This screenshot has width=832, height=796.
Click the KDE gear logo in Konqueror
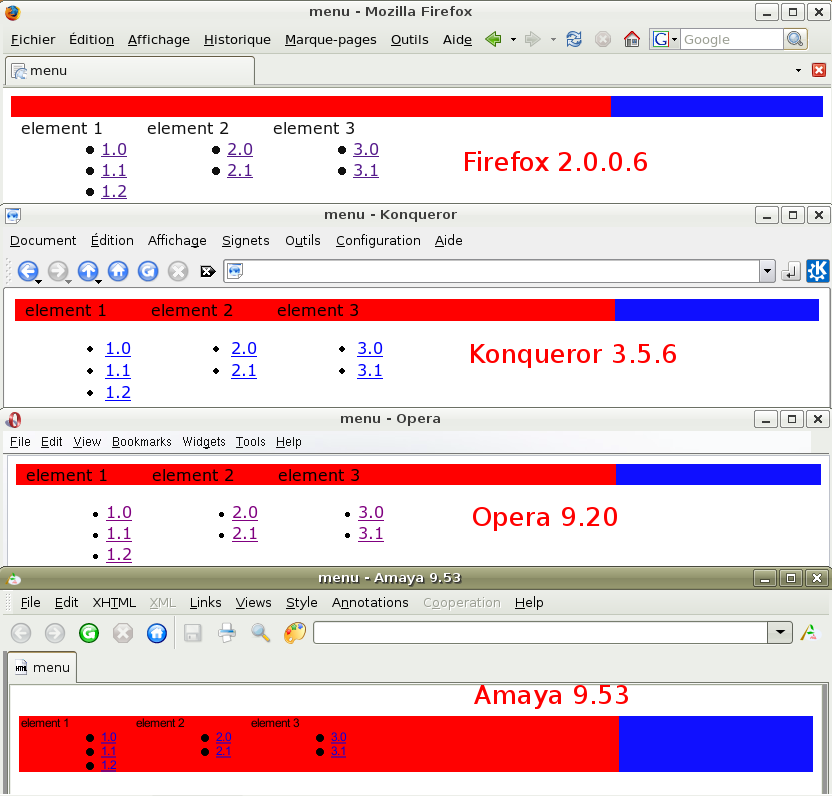pyautogui.click(x=818, y=271)
